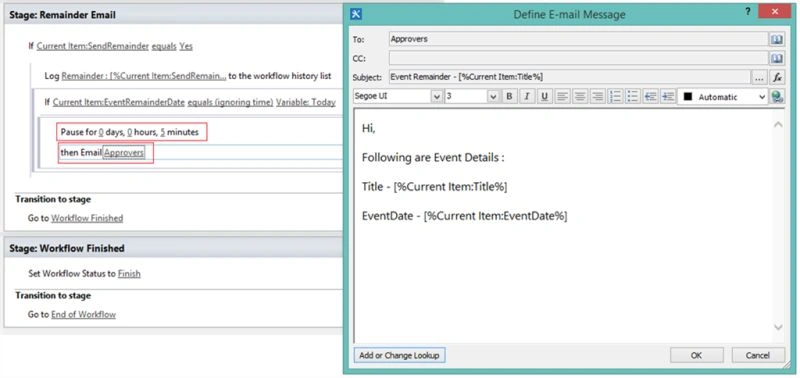Click the Subject field
Screen dimensions: 800x378
(569, 78)
